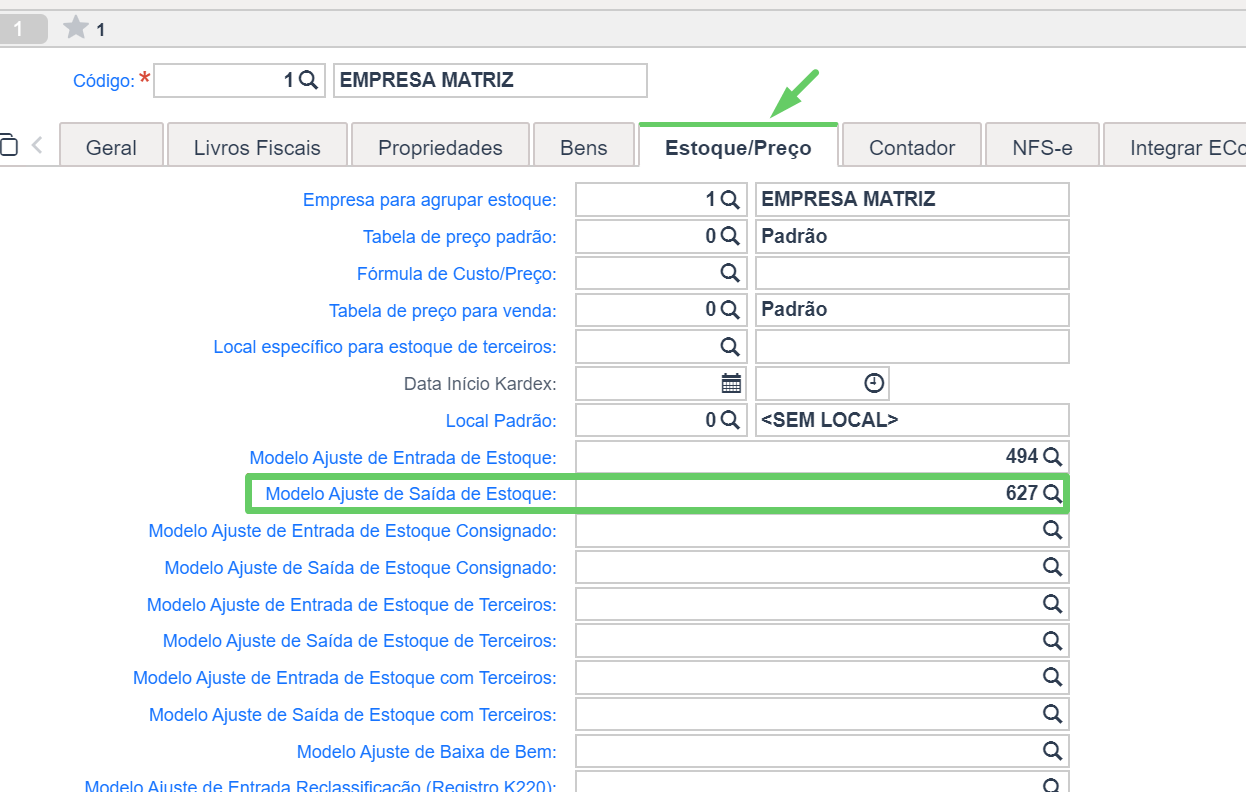Viewport: 1246px width, 792px height.
Task: Click the Kardex time input field
Action: point(822,383)
